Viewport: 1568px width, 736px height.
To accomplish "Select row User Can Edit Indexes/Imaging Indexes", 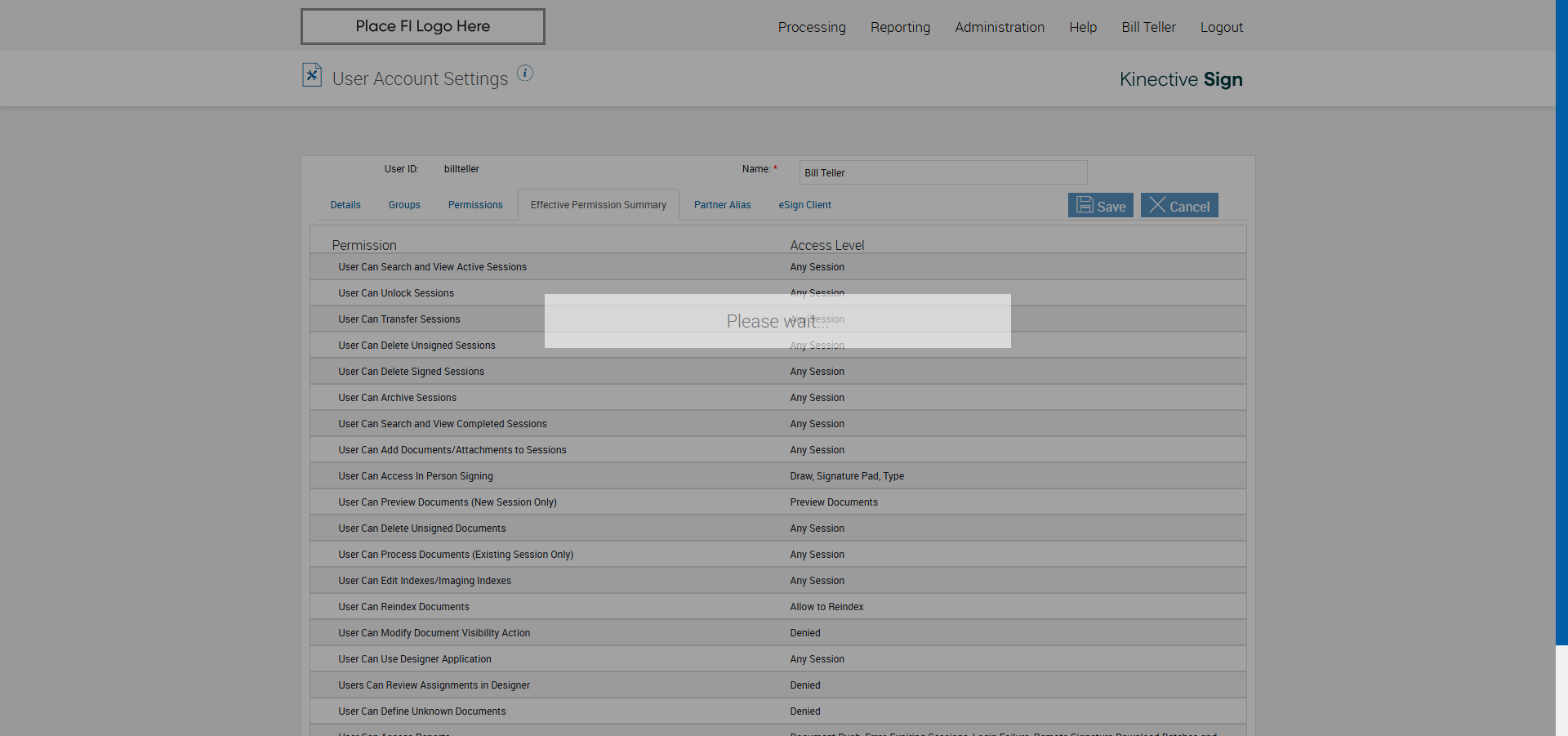I will (778, 581).
